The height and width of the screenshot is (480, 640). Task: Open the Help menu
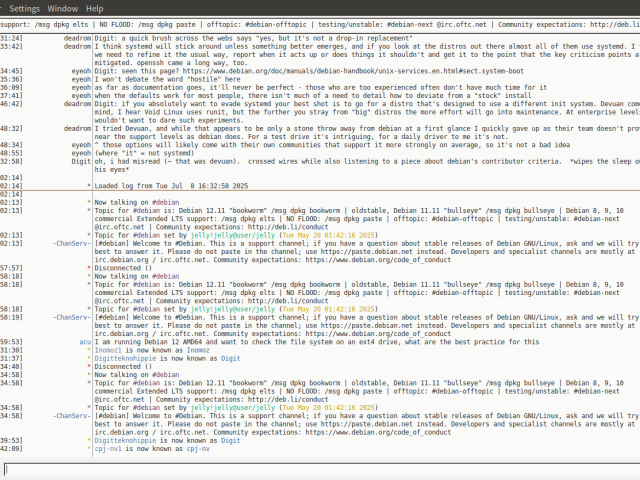[x=94, y=9]
